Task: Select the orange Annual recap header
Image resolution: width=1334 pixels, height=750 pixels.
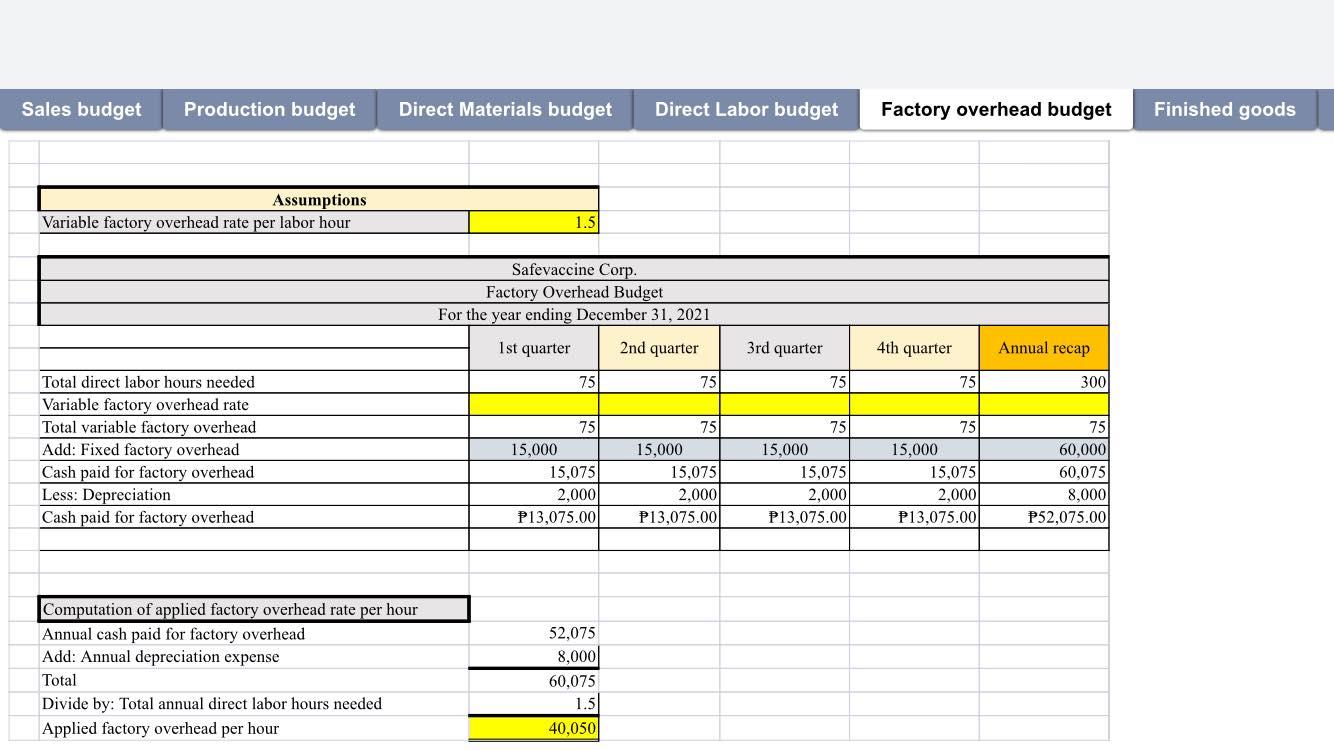Action: [1044, 348]
